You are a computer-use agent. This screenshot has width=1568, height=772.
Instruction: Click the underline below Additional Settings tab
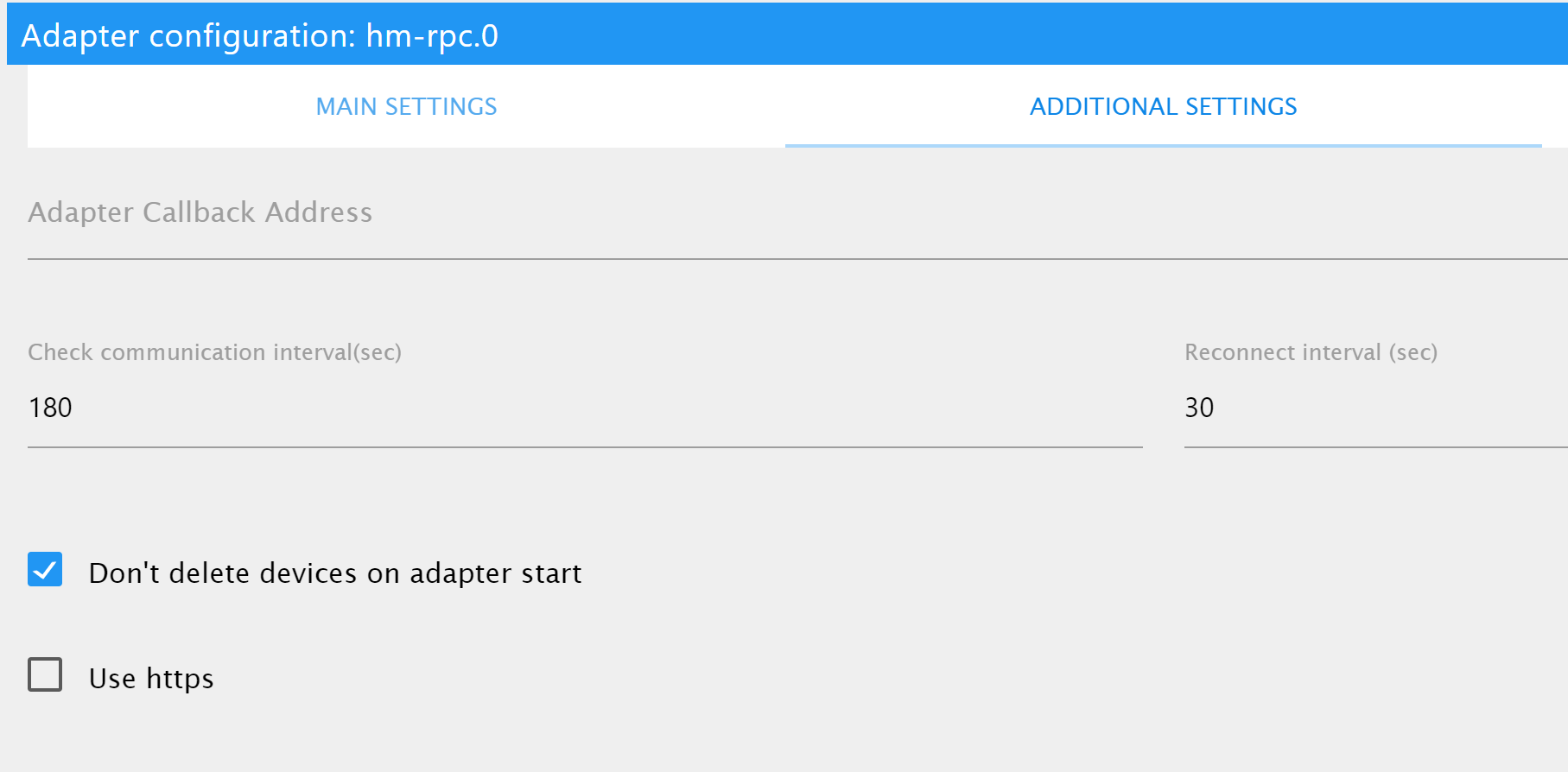[1163, 146]
